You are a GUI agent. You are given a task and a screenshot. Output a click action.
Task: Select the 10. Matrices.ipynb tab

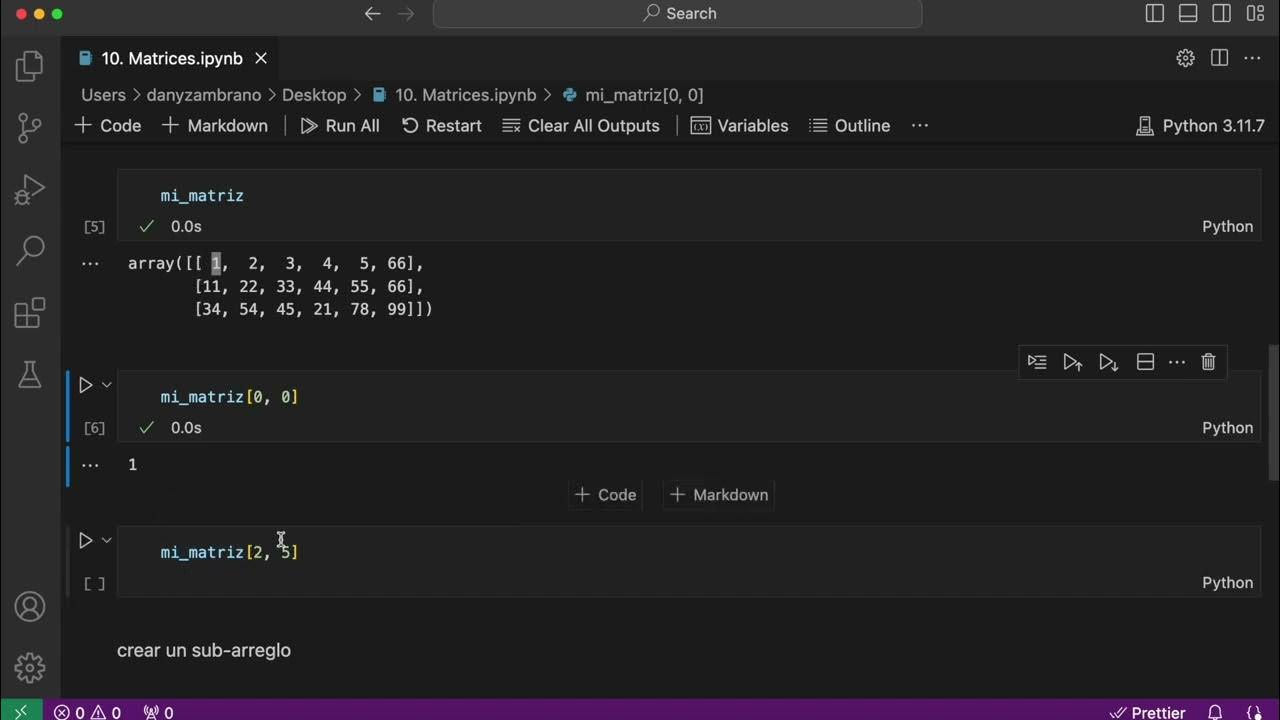click(x=171, y=58)
